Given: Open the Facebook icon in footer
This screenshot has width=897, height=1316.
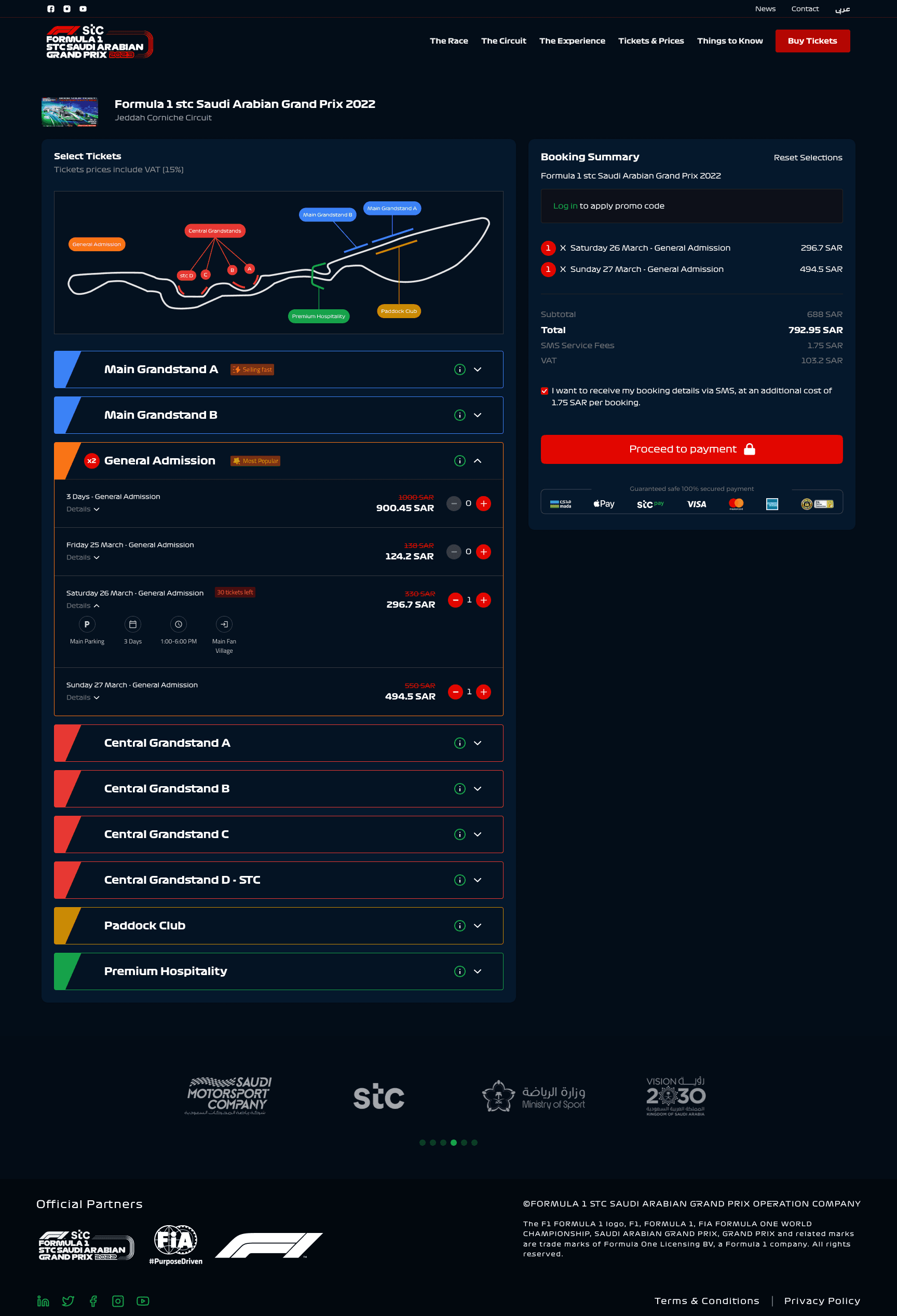Looking at the screenshot, I should 93,1301.
